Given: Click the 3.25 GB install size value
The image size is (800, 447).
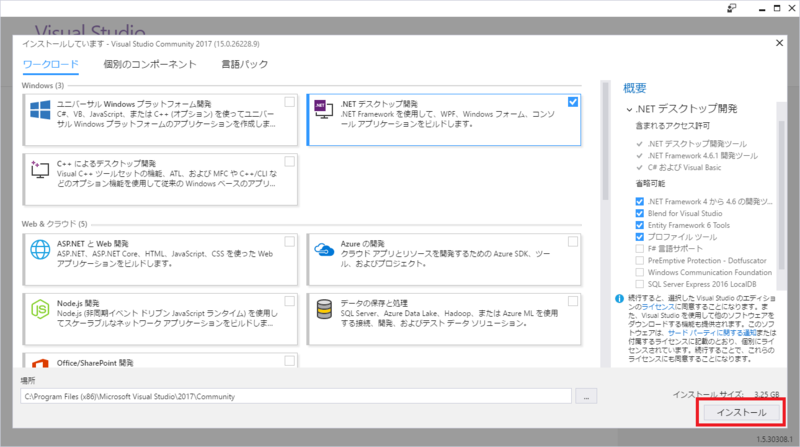Looking at the screenshot, I should coord(767,394).
